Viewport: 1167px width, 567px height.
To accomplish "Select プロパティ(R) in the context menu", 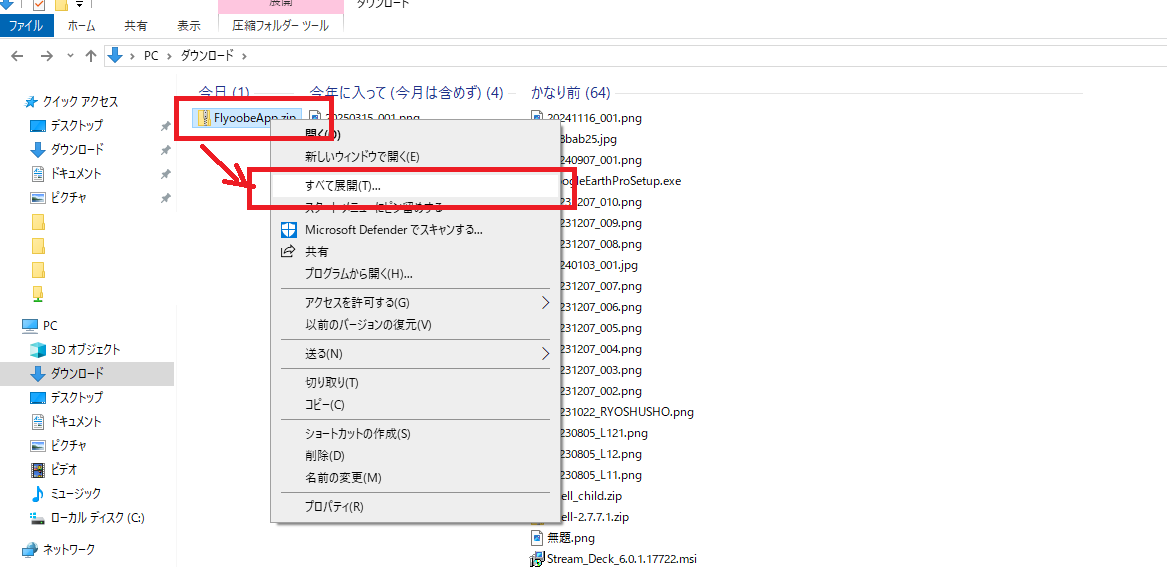I will (334, 507).
